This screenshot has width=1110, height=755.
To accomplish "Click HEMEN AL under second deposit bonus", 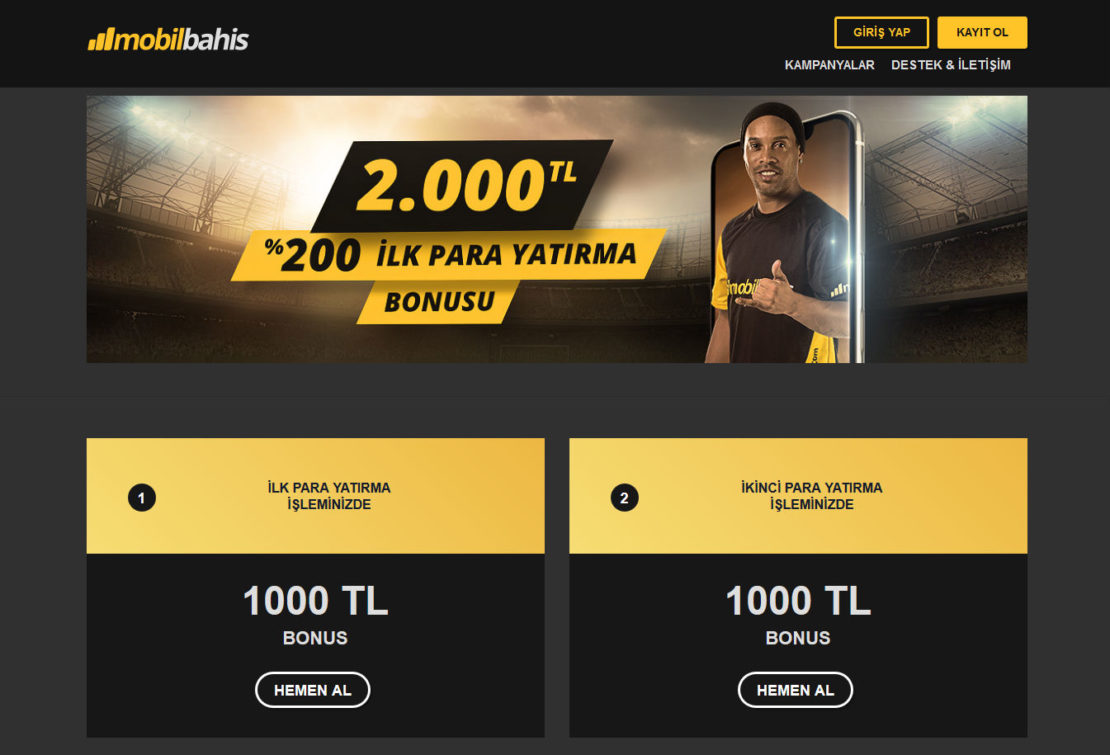I will (795, 690).
